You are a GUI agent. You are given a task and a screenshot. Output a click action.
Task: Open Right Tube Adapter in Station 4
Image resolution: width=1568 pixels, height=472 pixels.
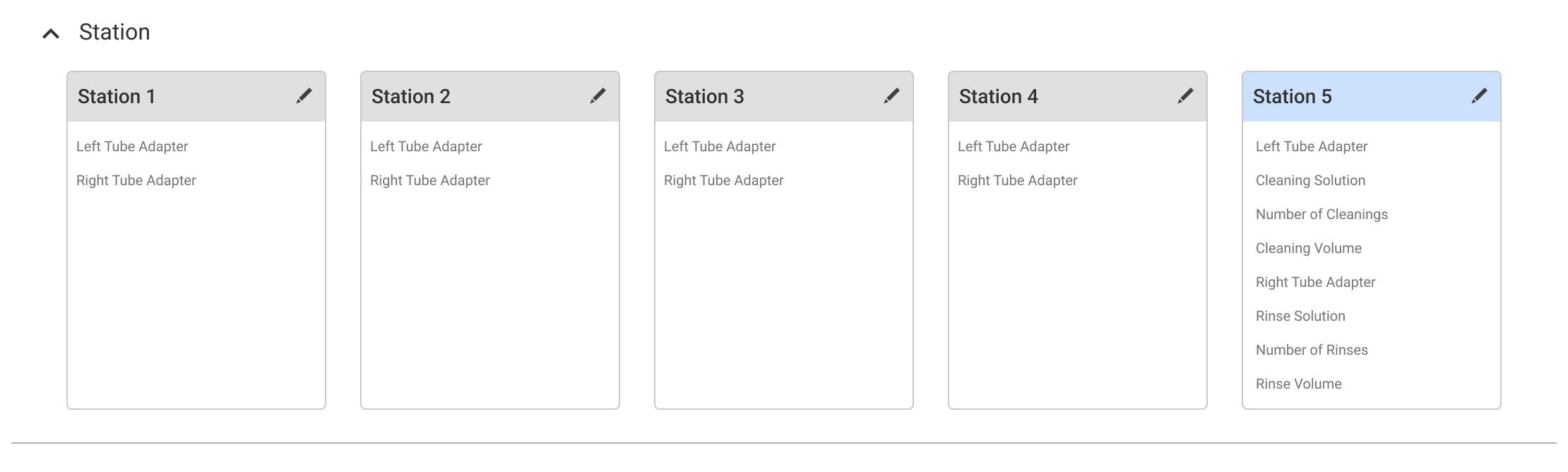coord(1017,180)
